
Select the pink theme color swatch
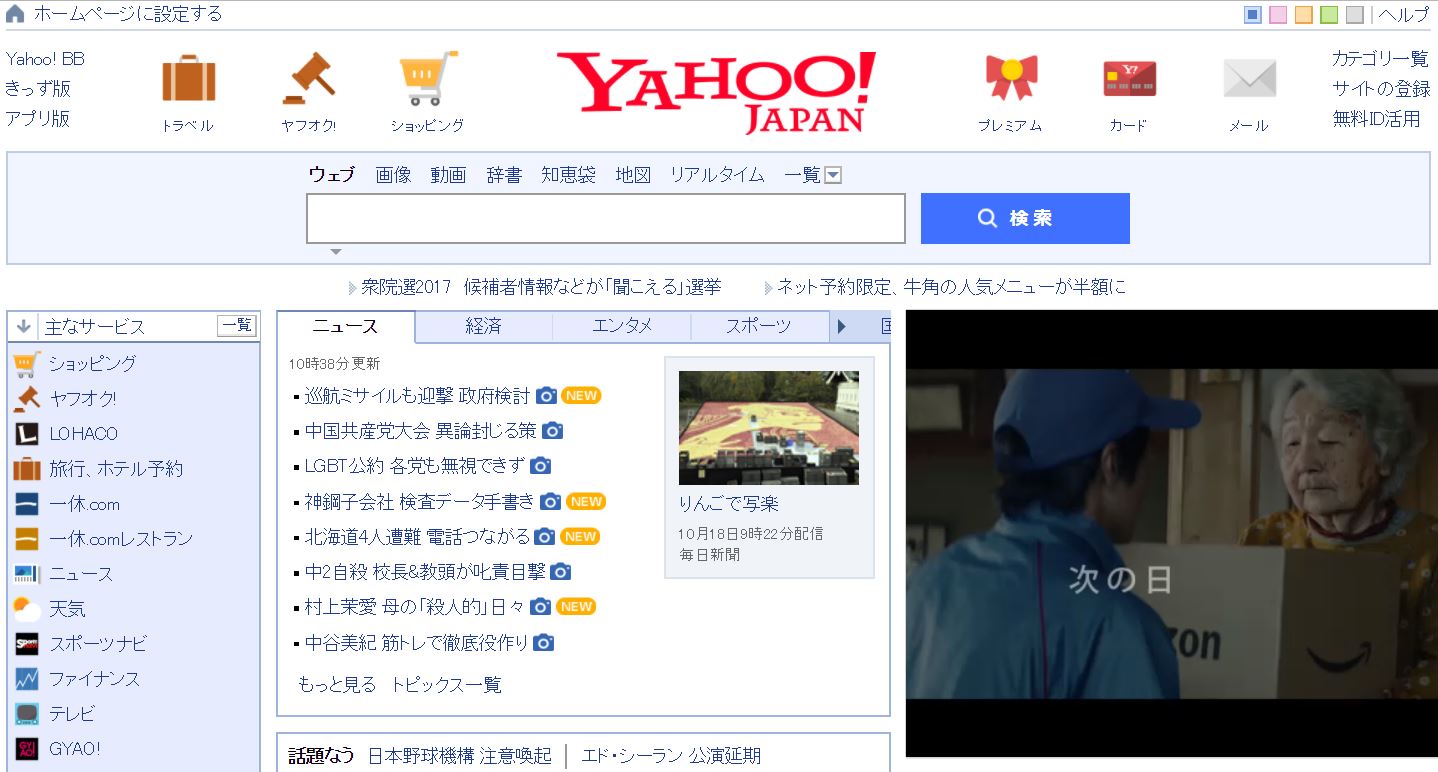click(x=1280, y=14)
